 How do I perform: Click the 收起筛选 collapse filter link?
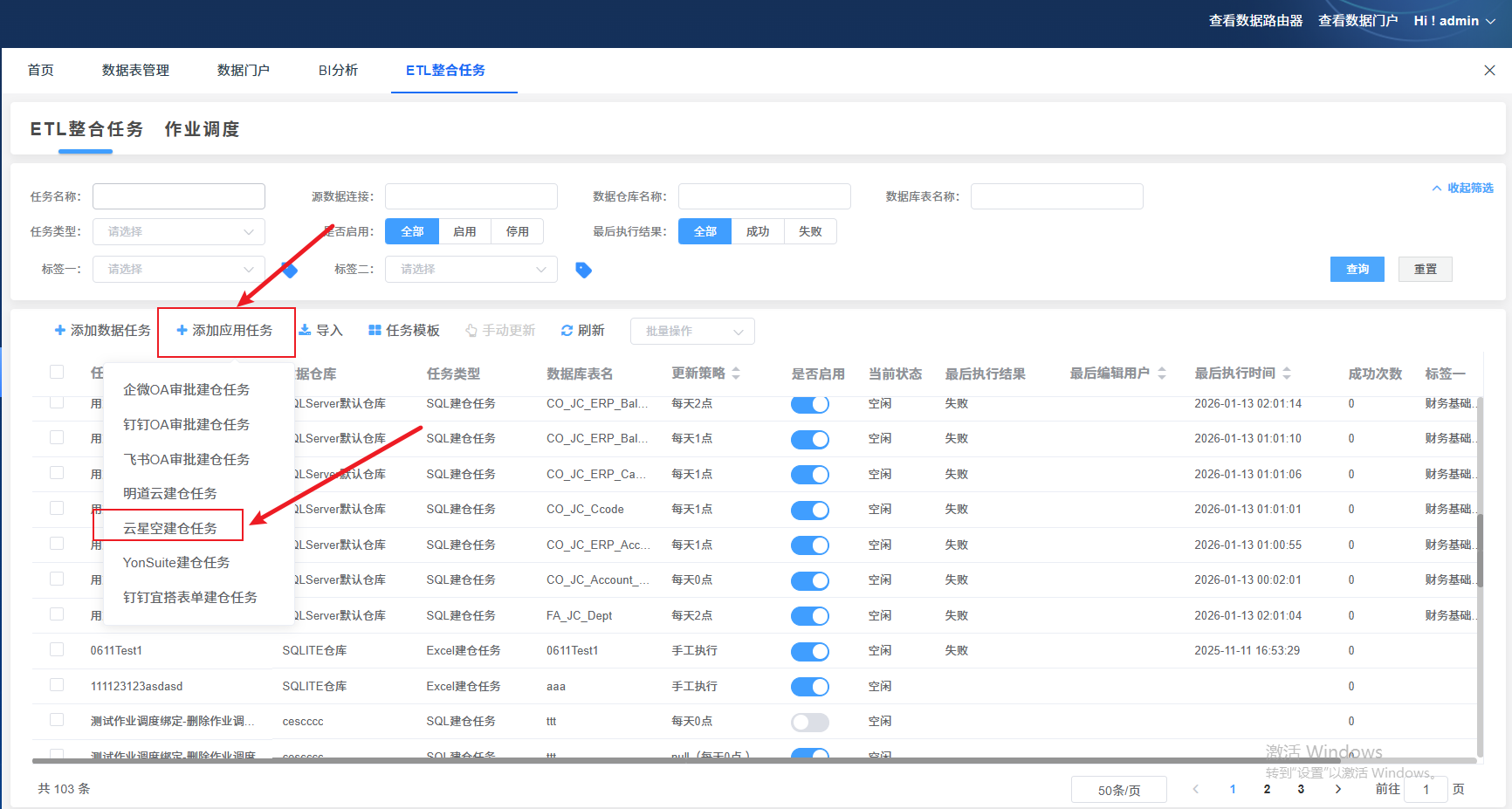click(1462, 188)
